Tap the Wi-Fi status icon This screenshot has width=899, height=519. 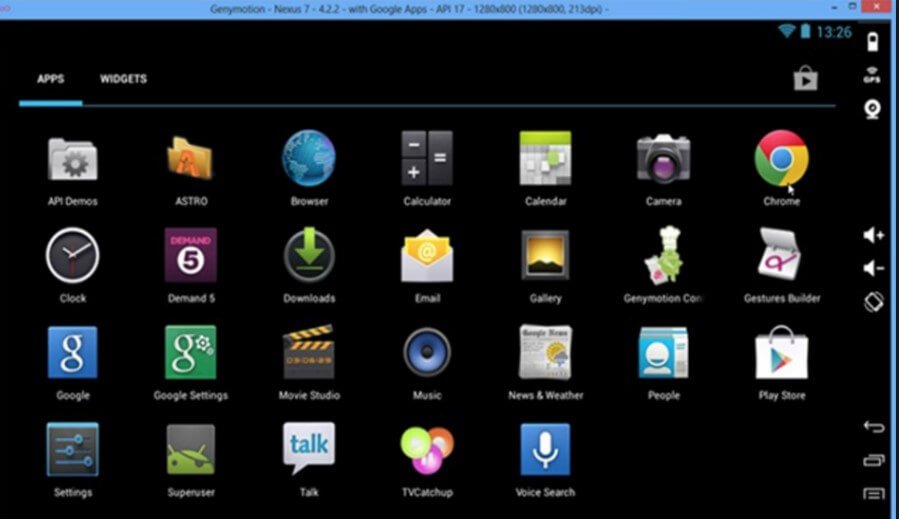pos(787,31)
